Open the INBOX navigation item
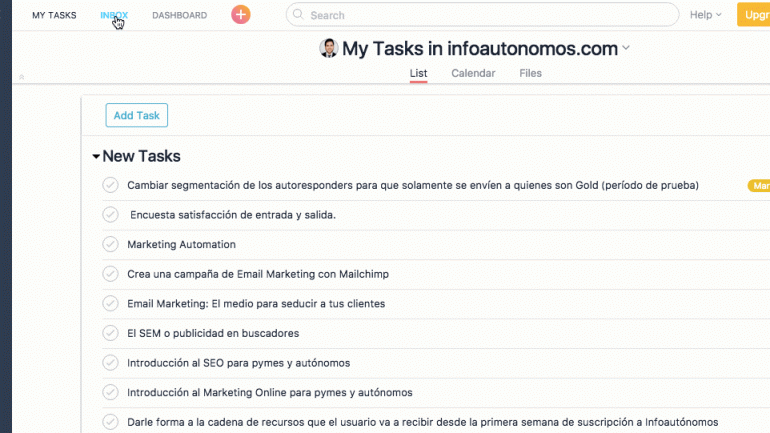The height and width of the screenshot is (433, 770). click(x=114, y=15)
